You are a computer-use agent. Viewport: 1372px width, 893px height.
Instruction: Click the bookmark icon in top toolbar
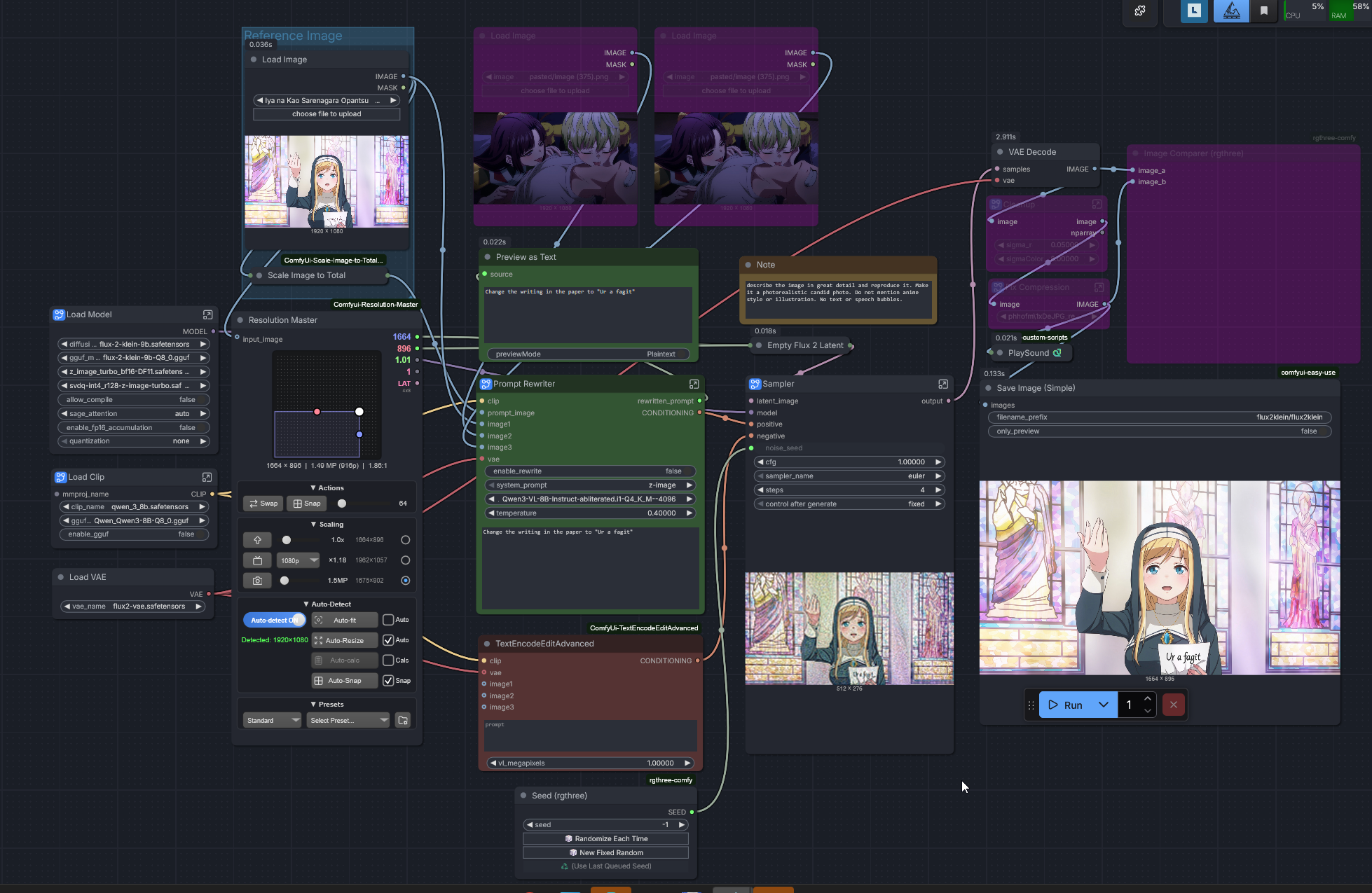click(1264, 11)
